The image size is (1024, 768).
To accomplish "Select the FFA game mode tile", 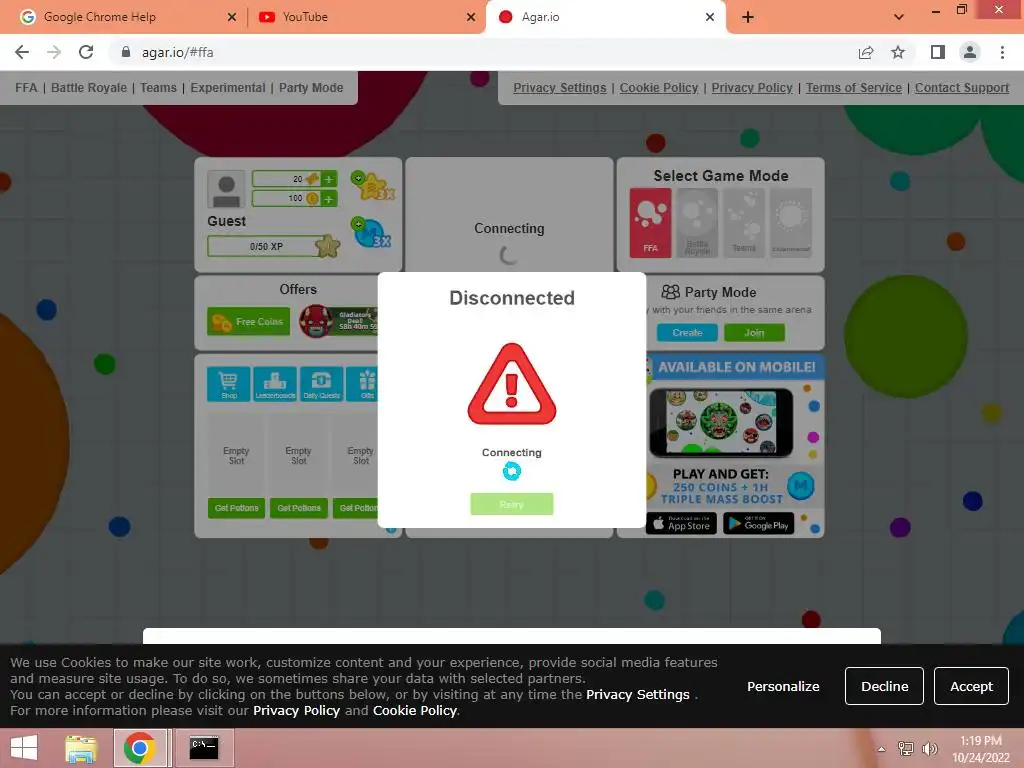I will (x=650, y=223).
